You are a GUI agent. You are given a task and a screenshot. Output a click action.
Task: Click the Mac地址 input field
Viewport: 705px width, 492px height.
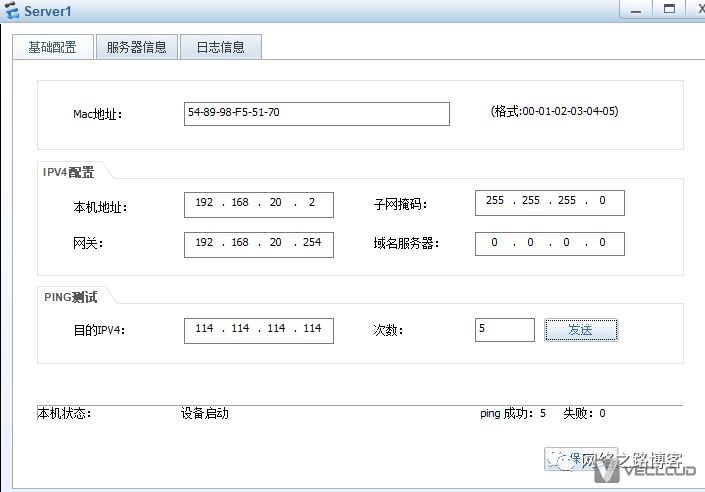[x=317, y=114]
